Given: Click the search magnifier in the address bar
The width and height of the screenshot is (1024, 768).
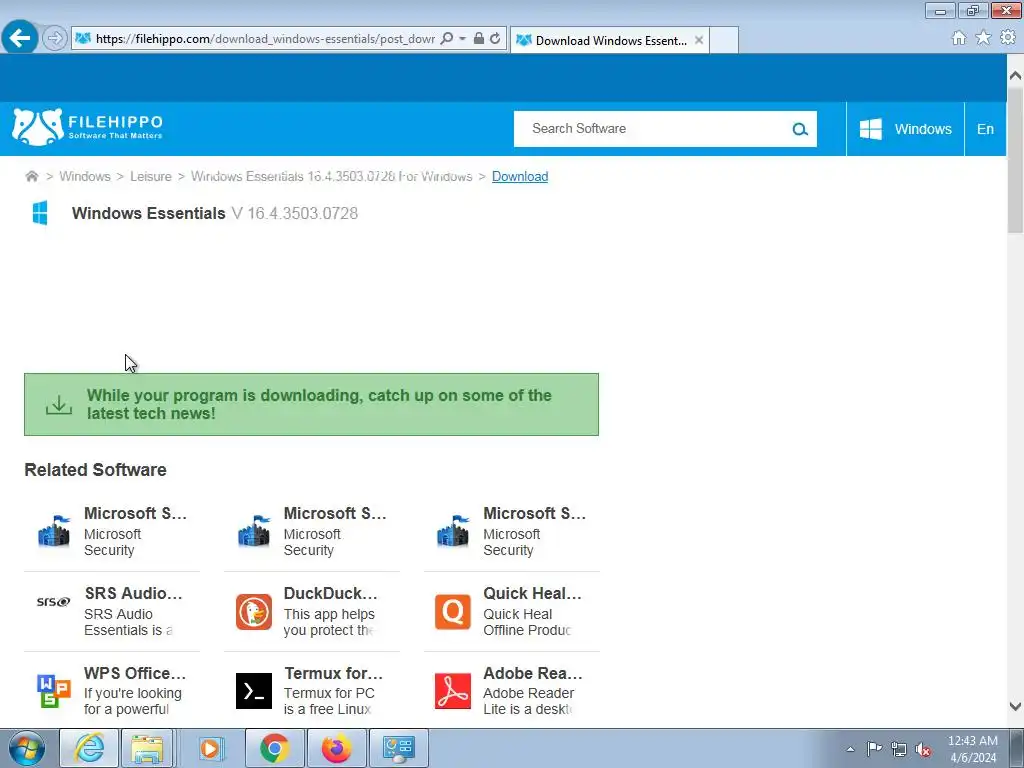Looking at the screenshot, I should (x=447, y=39).
